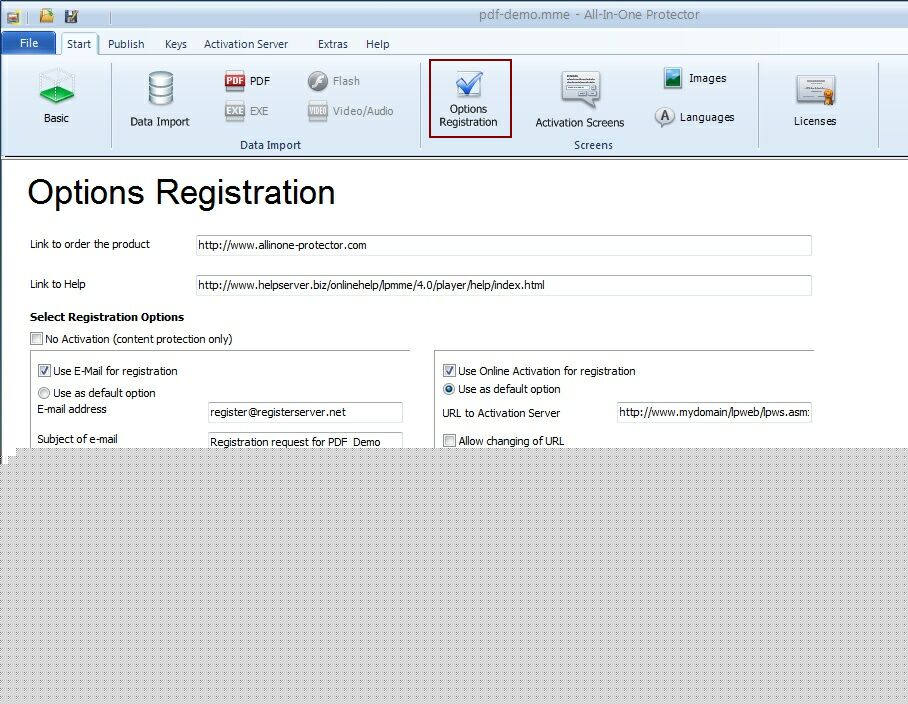This screenshot has height=704, width=908.
Task: Open the Languages ribbon icon
Action: (x=665, y=117)
